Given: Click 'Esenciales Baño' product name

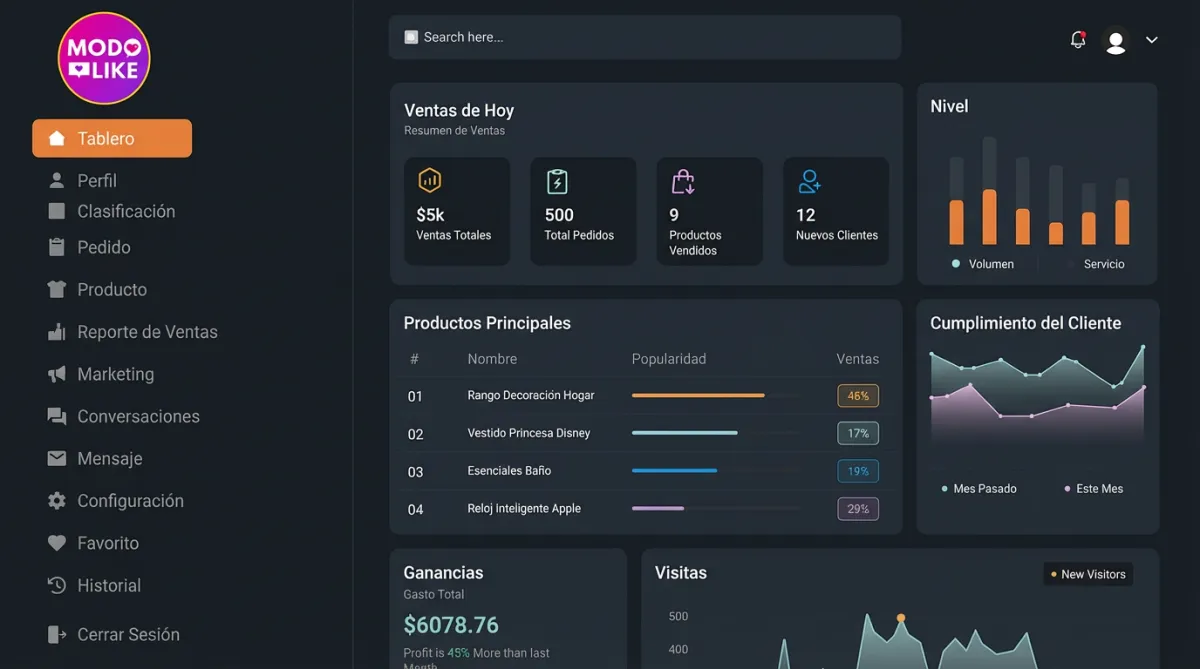Looking at the screenshot, I should (x=509, y=470).
